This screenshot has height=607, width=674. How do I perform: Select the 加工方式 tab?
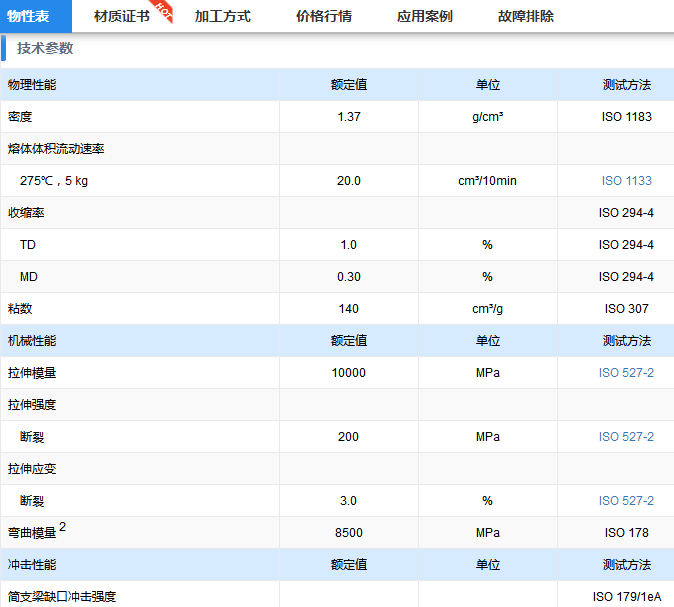pos(222,16)
